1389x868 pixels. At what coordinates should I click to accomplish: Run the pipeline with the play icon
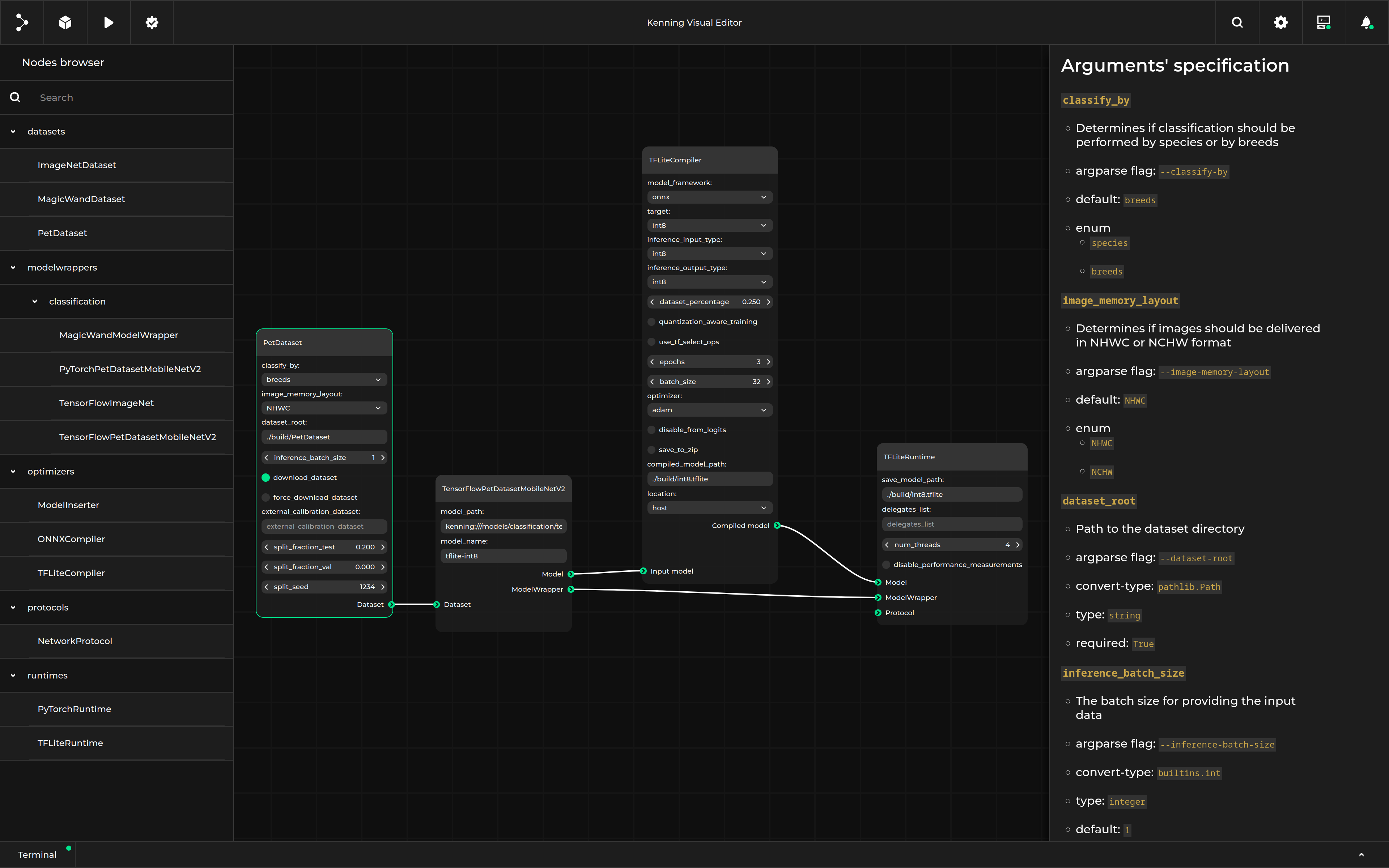(x=109, y=22)
